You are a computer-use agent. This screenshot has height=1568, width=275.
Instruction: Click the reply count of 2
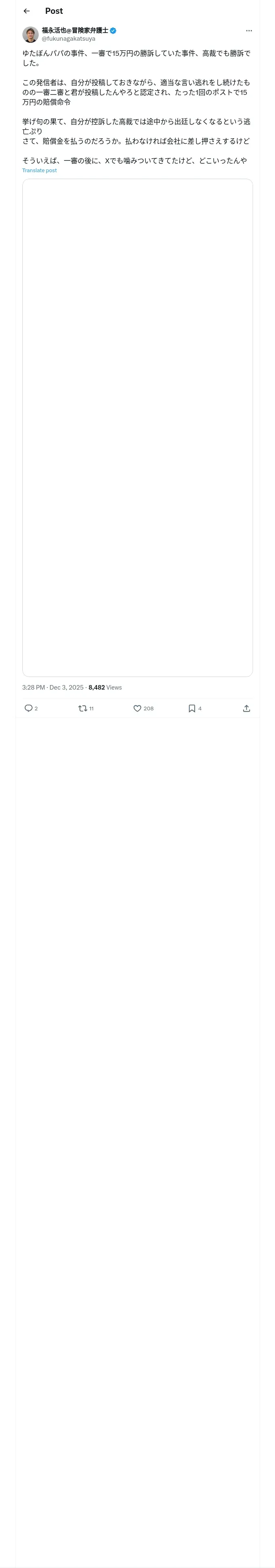pyautogui.click(x=37, y=709)
